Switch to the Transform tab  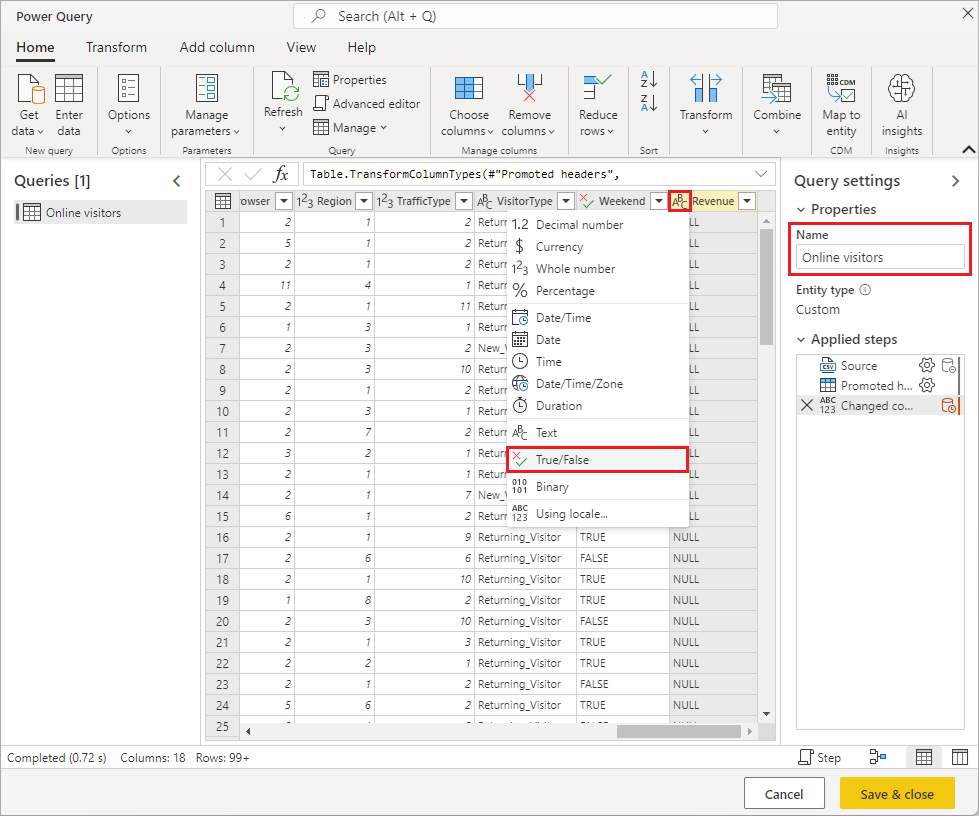pyautogui.click(x=116, y=47)
